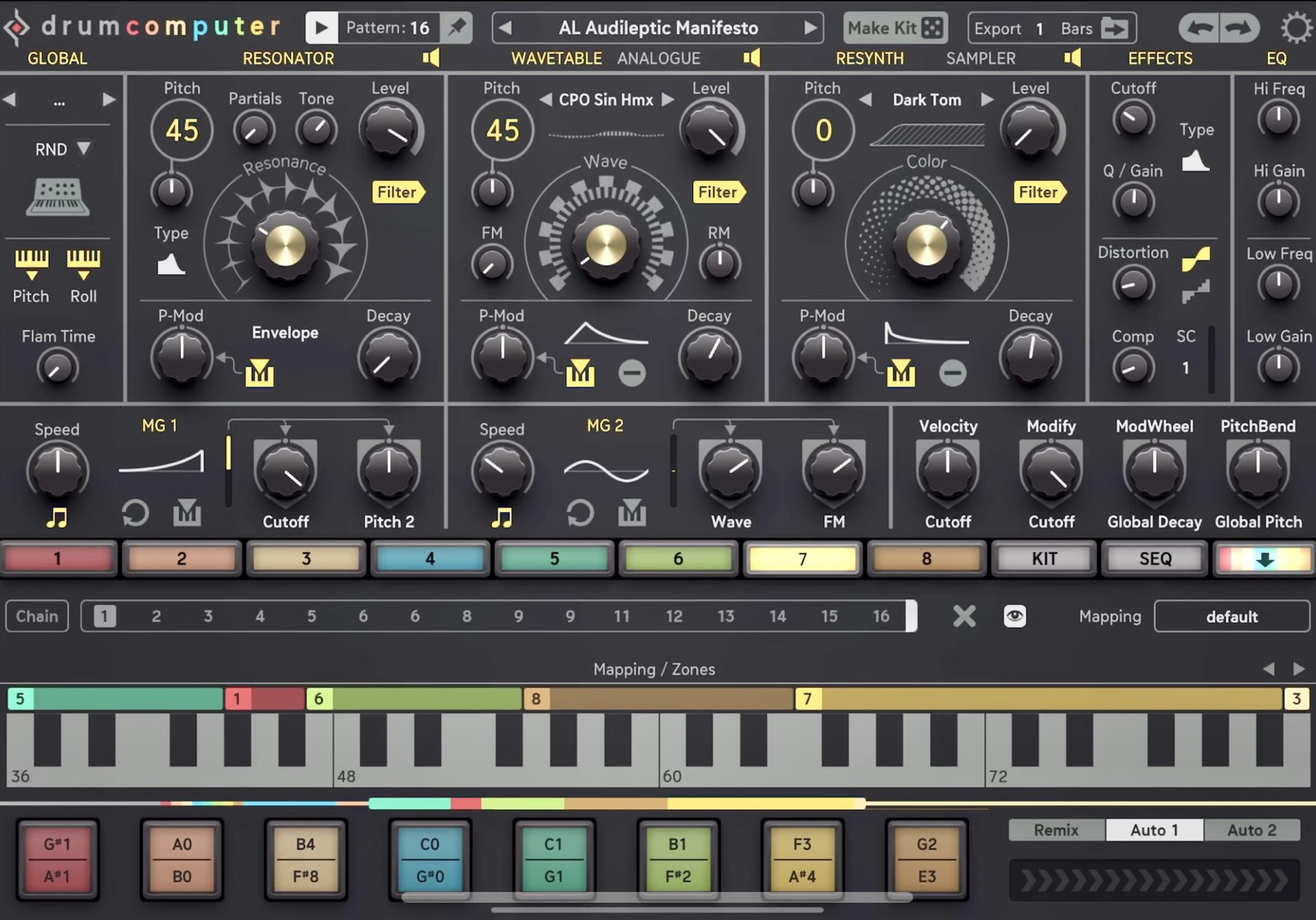The width and height of the screenshot is (1316, 920).
Task: Open the RND dropdown menu
Action: [62, 149]
